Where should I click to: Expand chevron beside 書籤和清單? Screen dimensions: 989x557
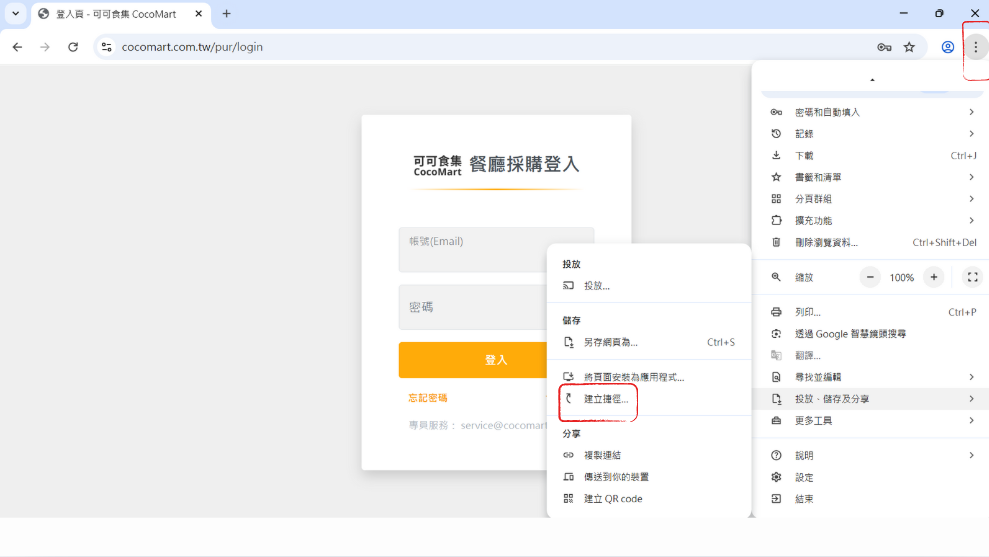click(x=971, y=177)
